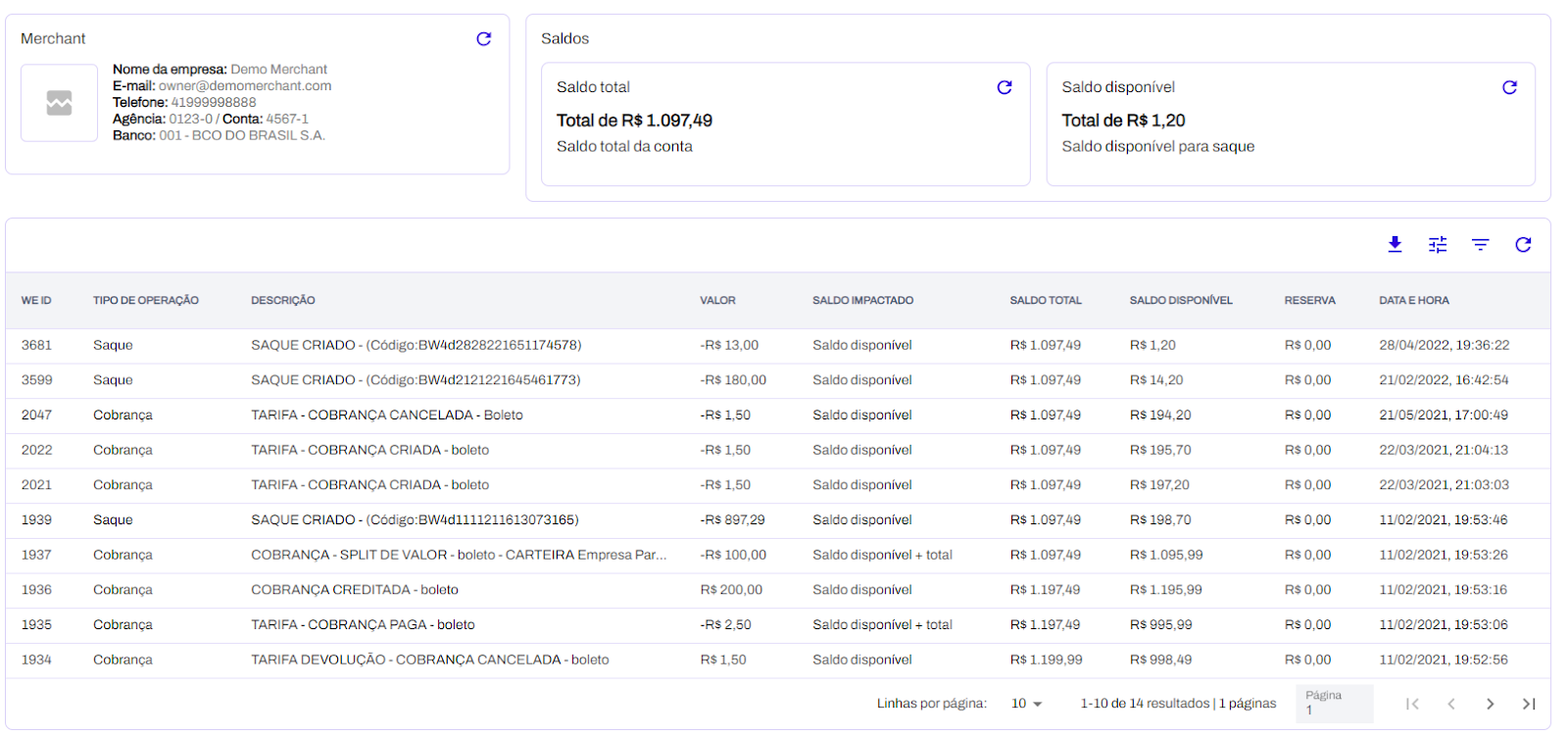This screenshot has height=735, width=1568.
Task: Click TARIFA DEVOLUÇÃO - COBRANÇA CANCELADA description
Action: click(x=430, y=661)
